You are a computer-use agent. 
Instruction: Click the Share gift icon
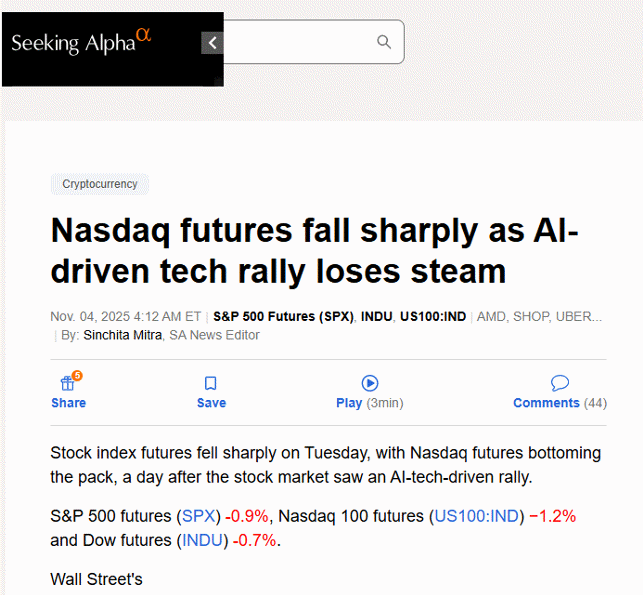tap(68, 383)
